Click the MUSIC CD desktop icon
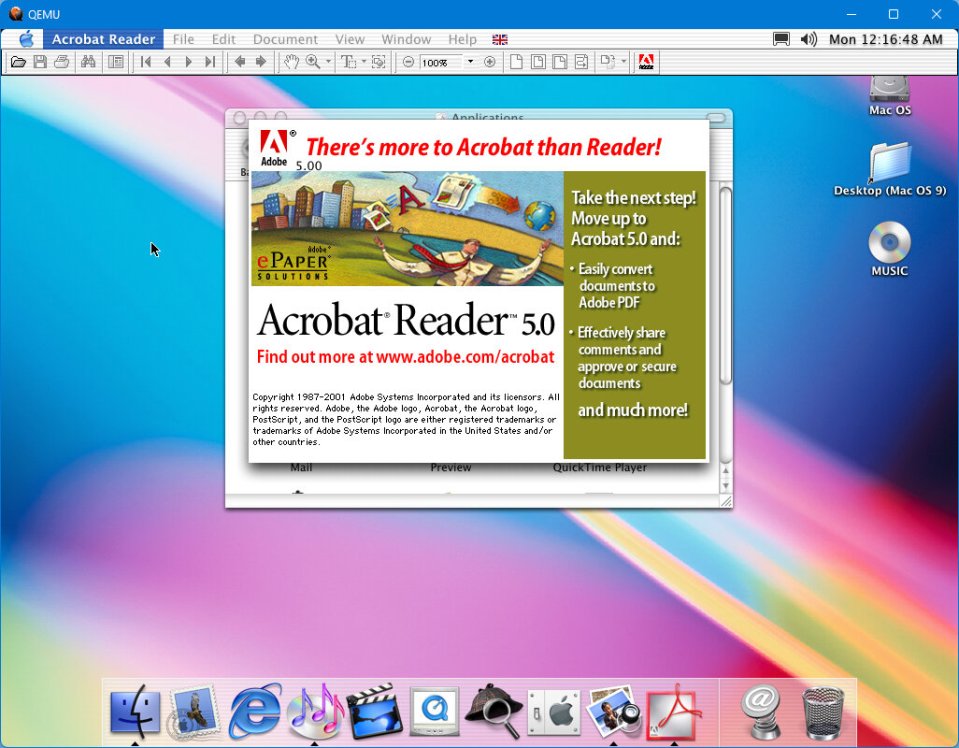The image size is (959, 748). [889, 243]
